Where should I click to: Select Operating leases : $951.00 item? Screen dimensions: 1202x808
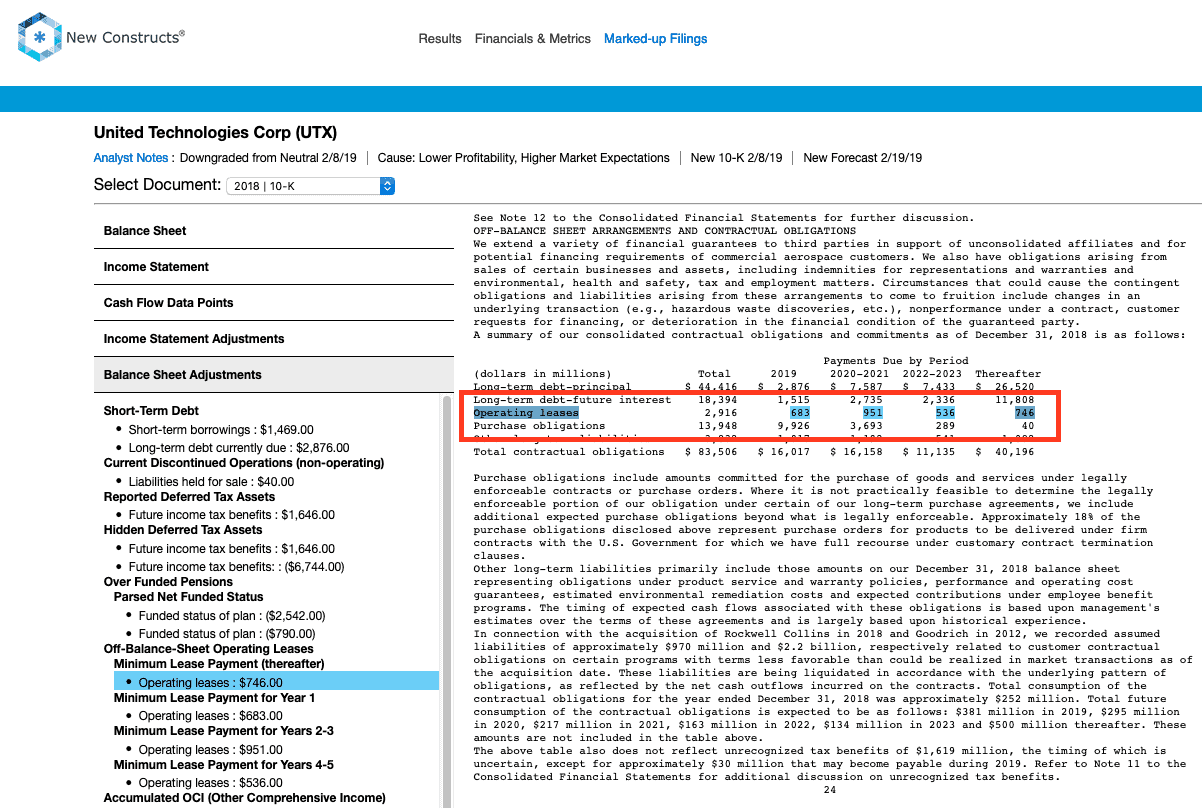pos(210,750)
